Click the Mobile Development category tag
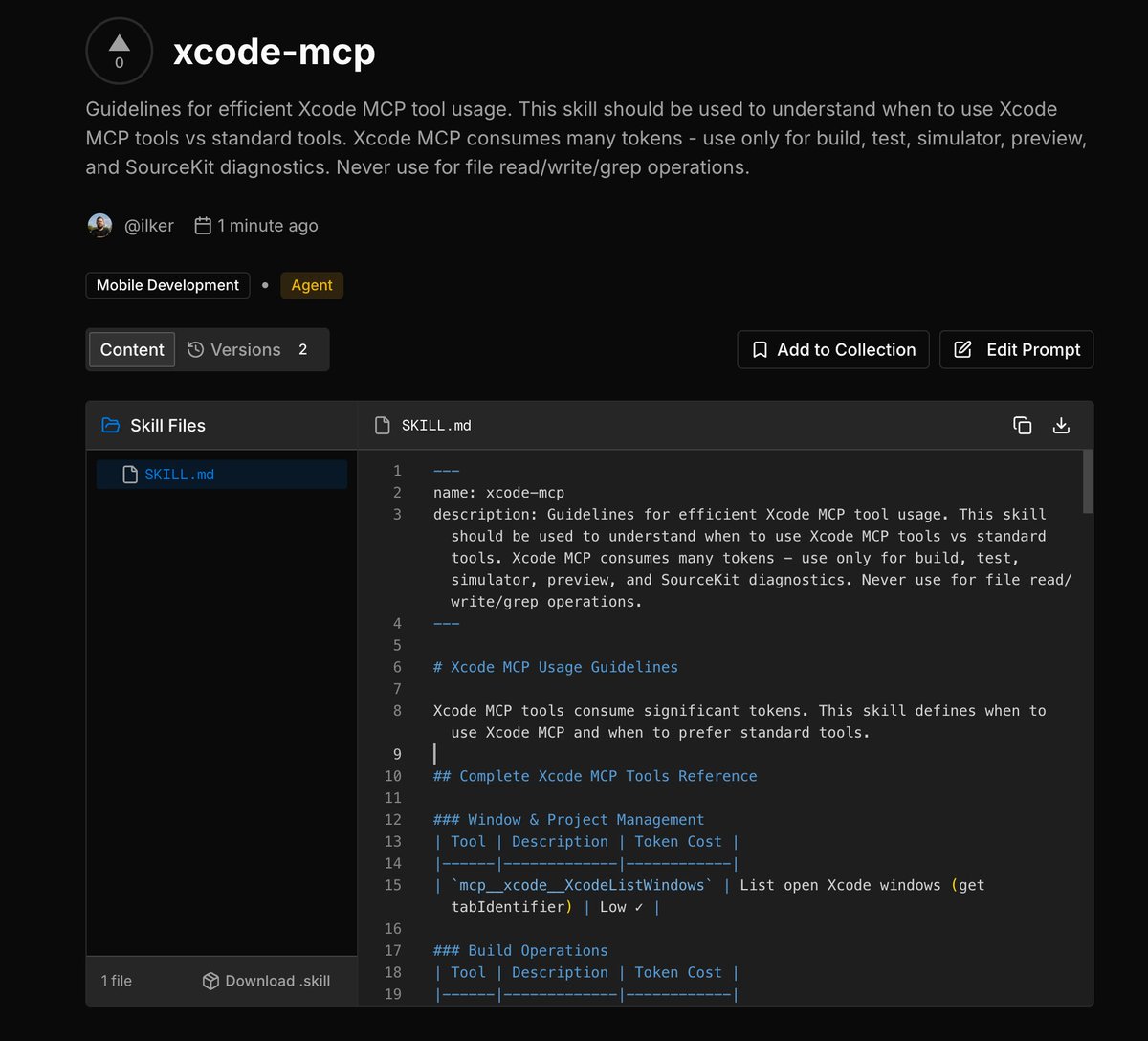 click(x=167, y=285)
